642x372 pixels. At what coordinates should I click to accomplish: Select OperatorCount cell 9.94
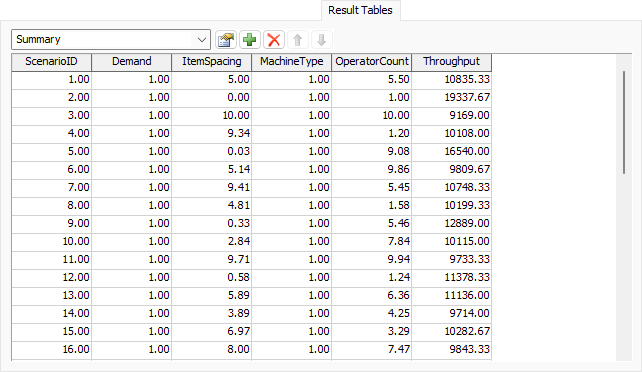coord(372,259)
